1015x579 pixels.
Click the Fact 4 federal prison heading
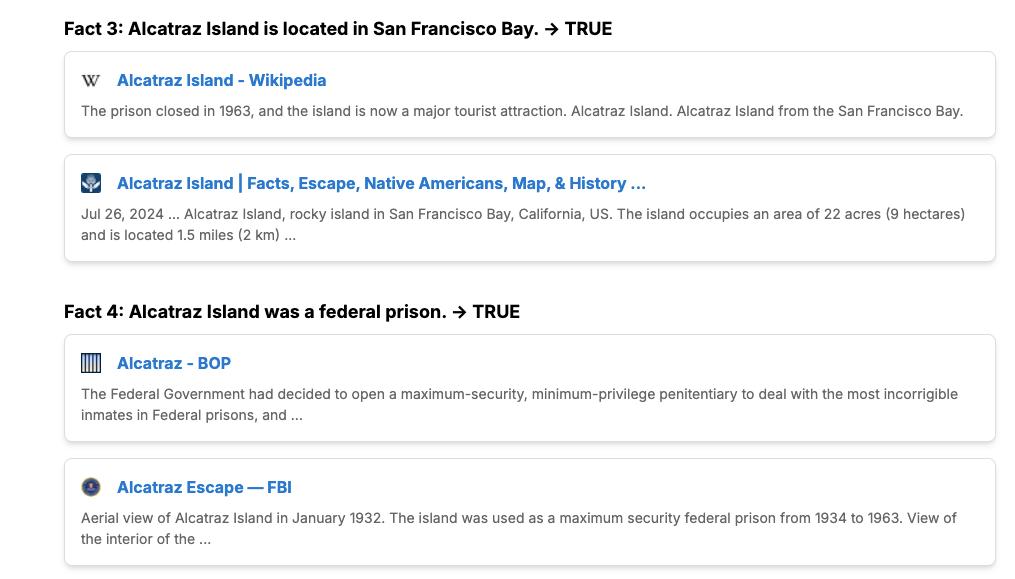click(292, 312)
